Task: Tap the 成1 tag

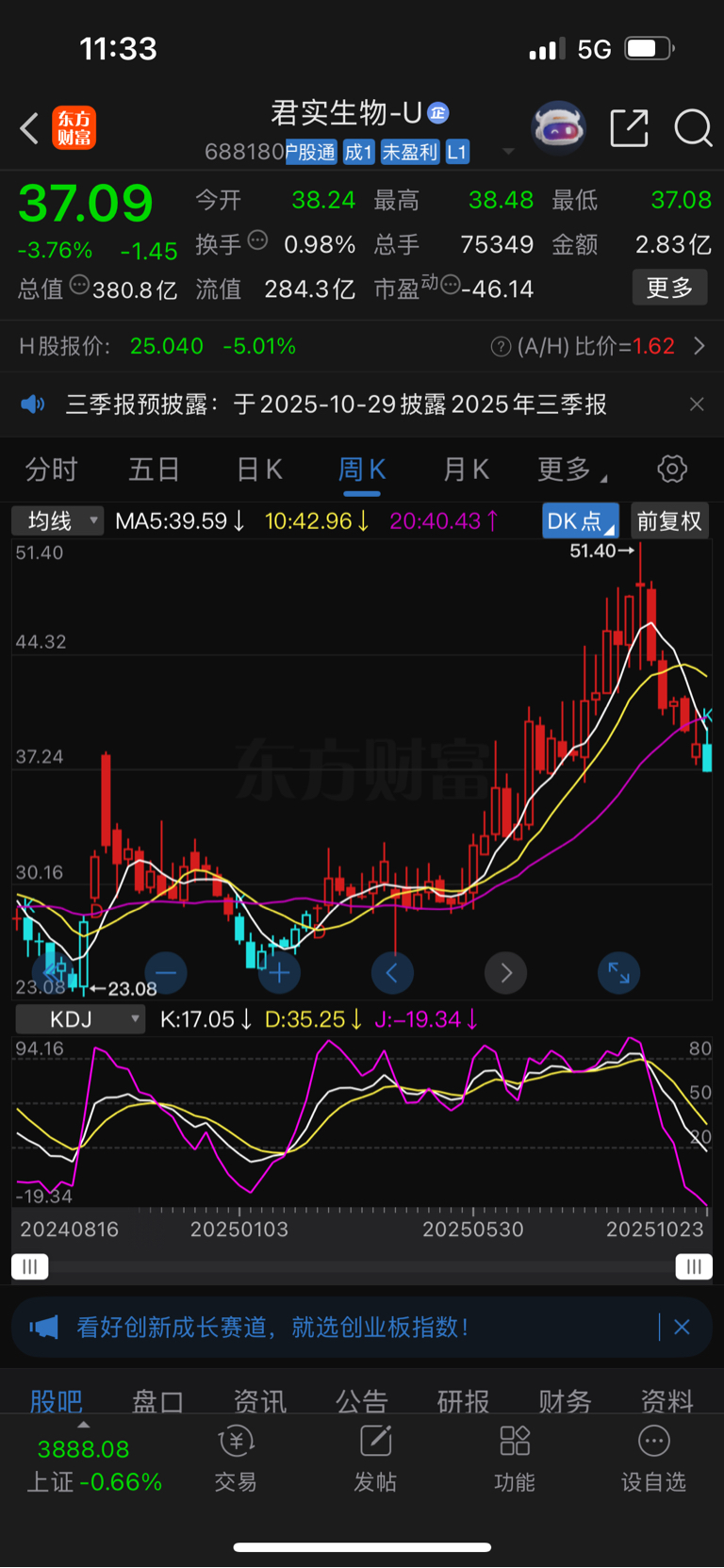Action: tap(358, 152)
